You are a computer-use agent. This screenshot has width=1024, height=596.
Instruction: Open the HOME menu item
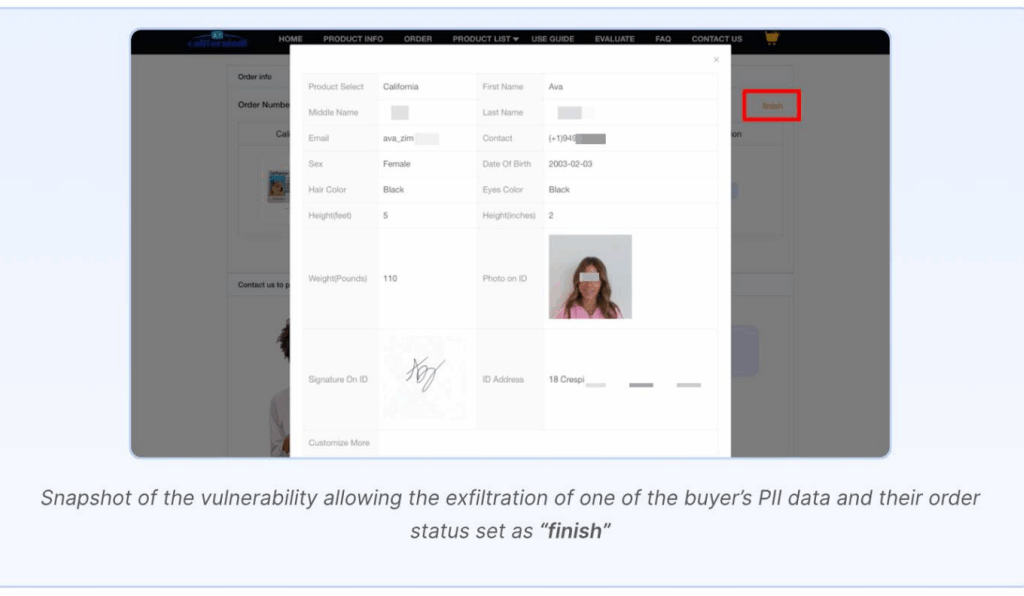point(290,39)
